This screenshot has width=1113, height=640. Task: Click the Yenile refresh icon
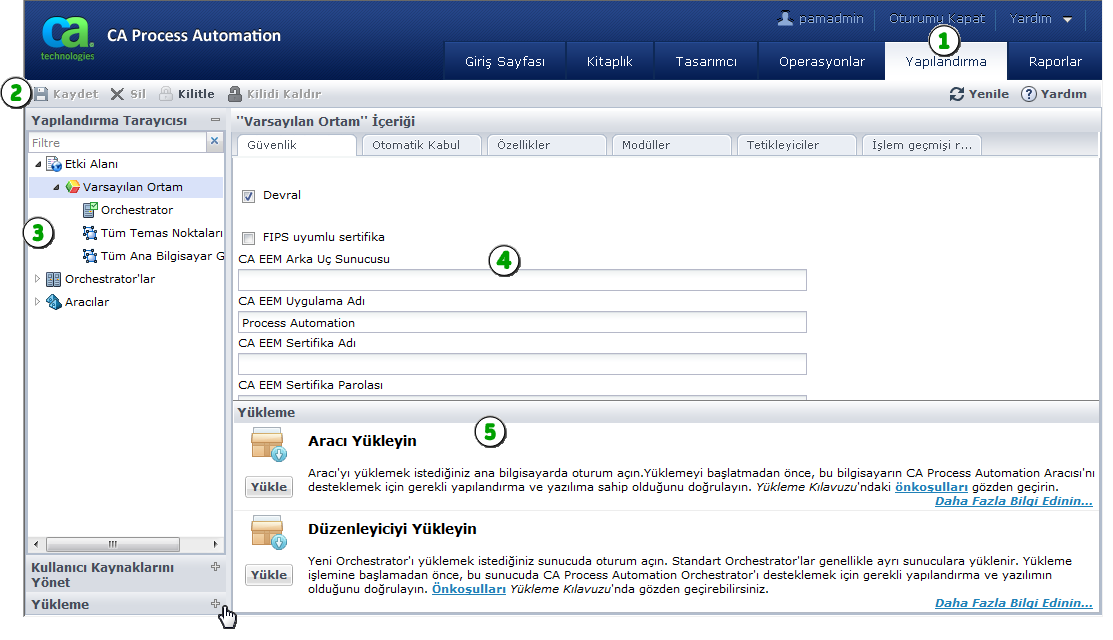point(957,94)
